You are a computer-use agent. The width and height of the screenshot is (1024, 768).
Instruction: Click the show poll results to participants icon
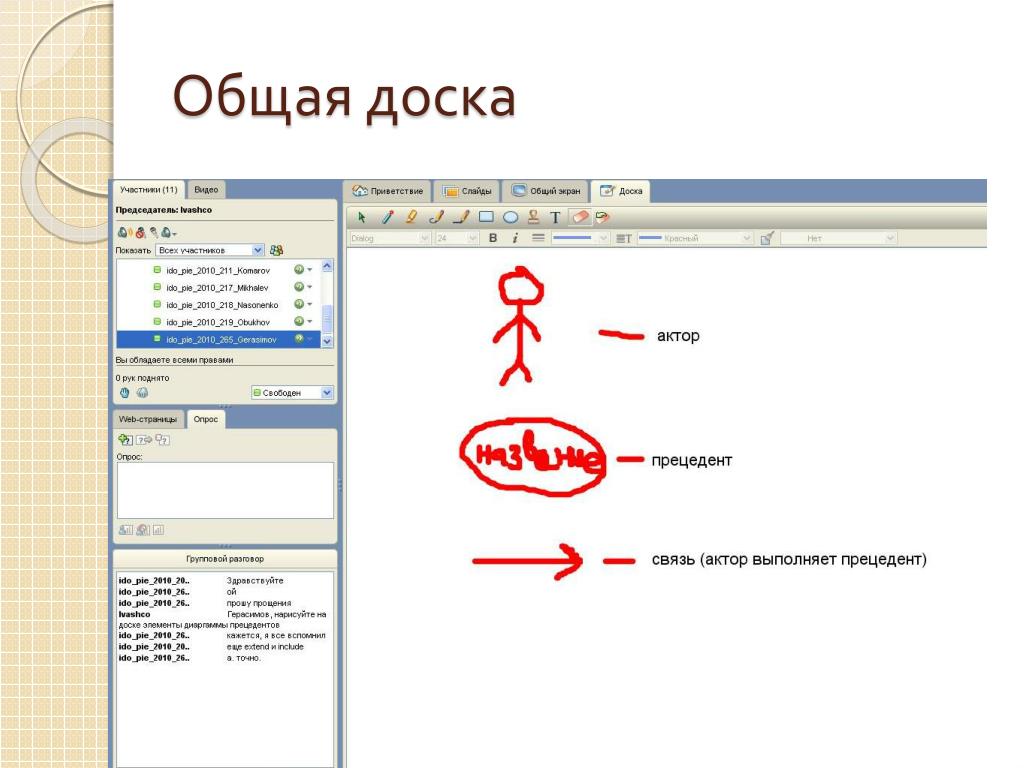point(125,530)
